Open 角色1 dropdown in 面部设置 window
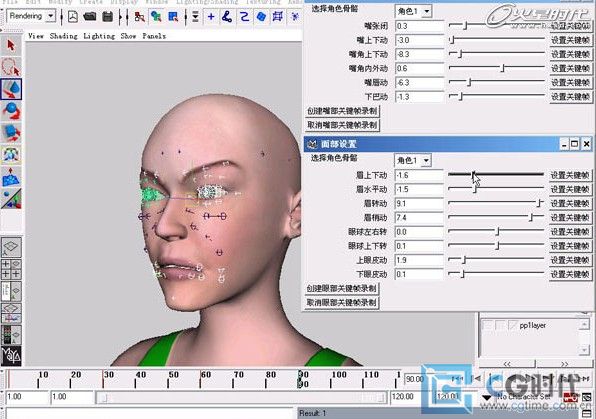The width and height of the screenshot is (596, 419). point(412,160)
